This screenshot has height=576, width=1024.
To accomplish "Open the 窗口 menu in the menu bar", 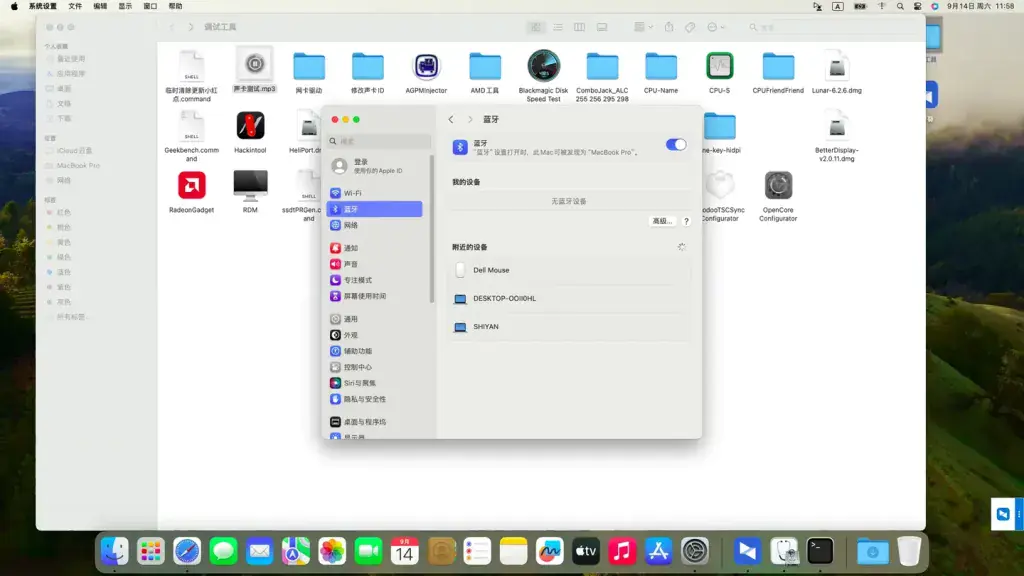I will coord(150,6).
